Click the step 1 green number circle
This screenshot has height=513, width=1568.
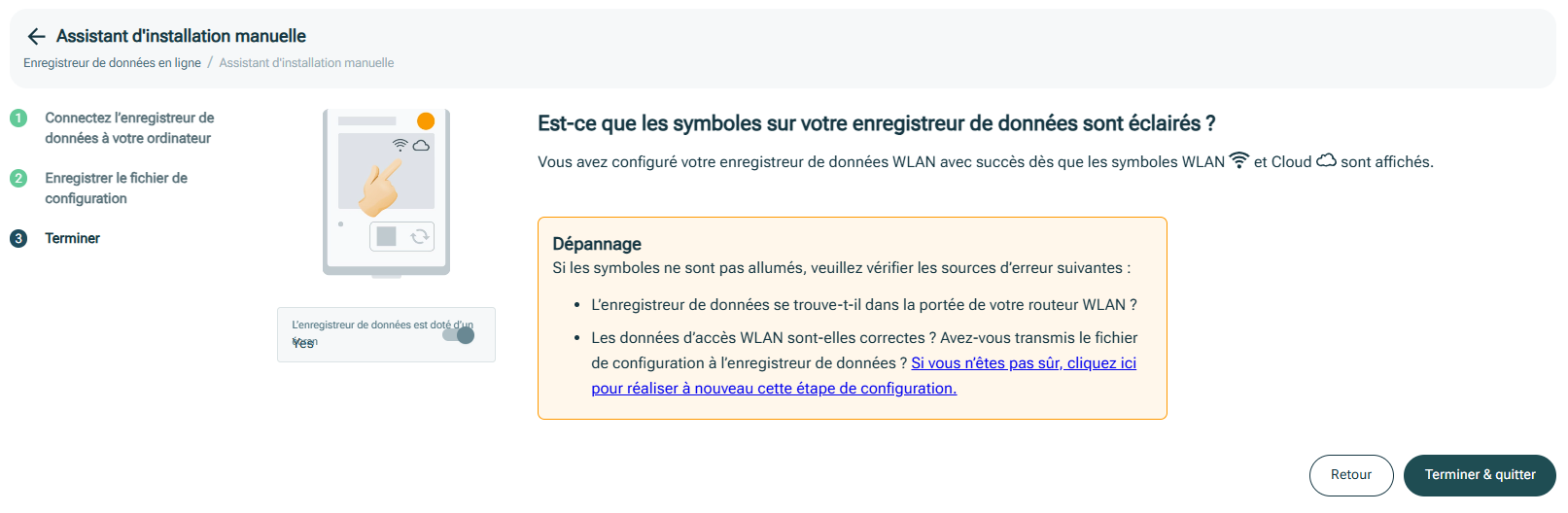[x=18, y=118]
